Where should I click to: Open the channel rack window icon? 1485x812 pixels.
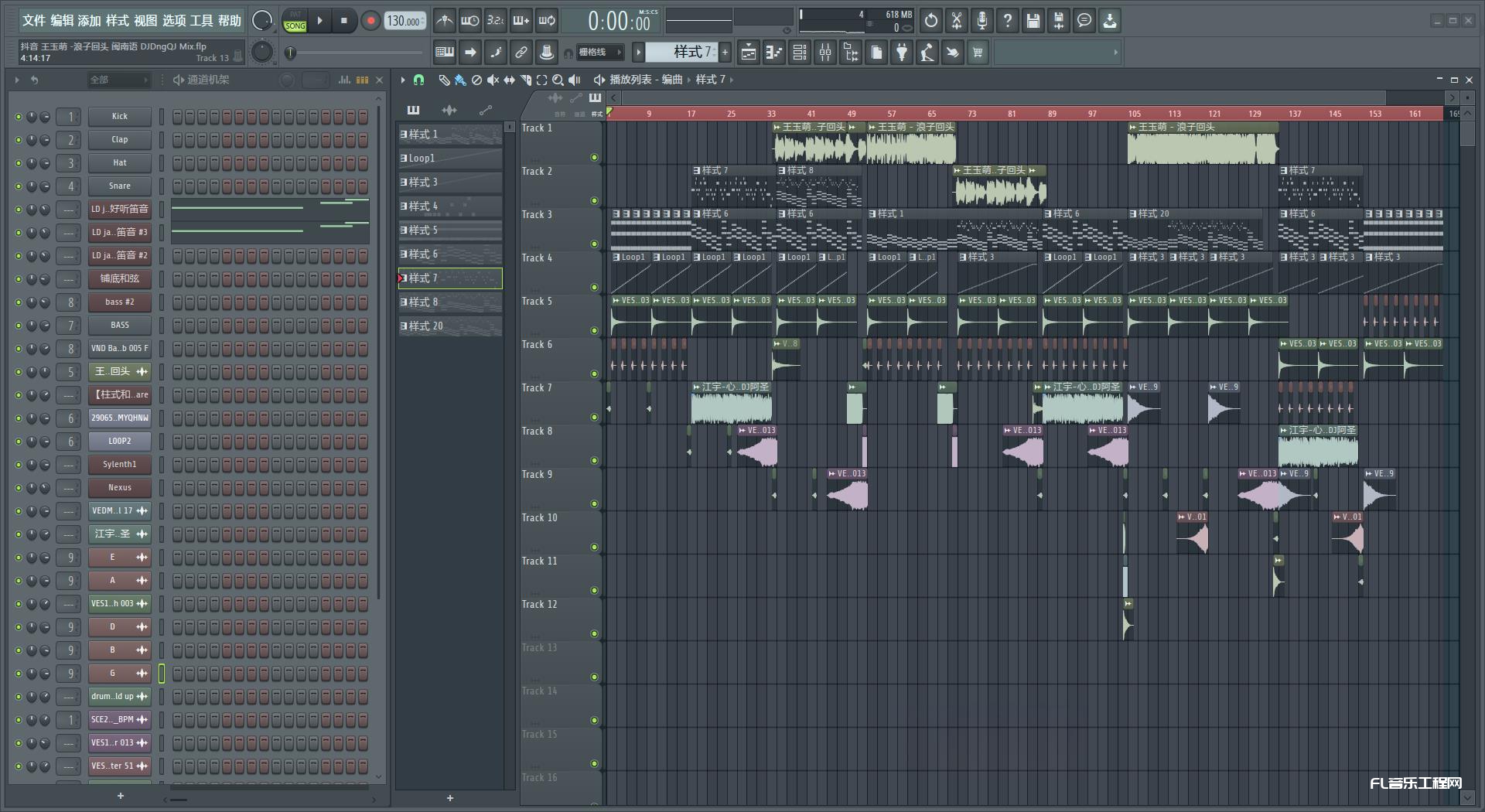coord(800,53)
